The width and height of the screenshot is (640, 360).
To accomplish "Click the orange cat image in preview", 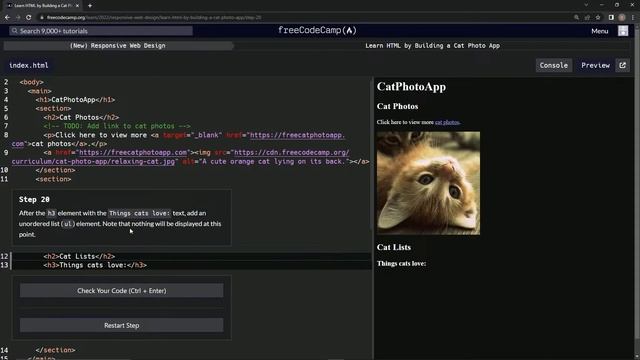I will (x=428, y=183).
